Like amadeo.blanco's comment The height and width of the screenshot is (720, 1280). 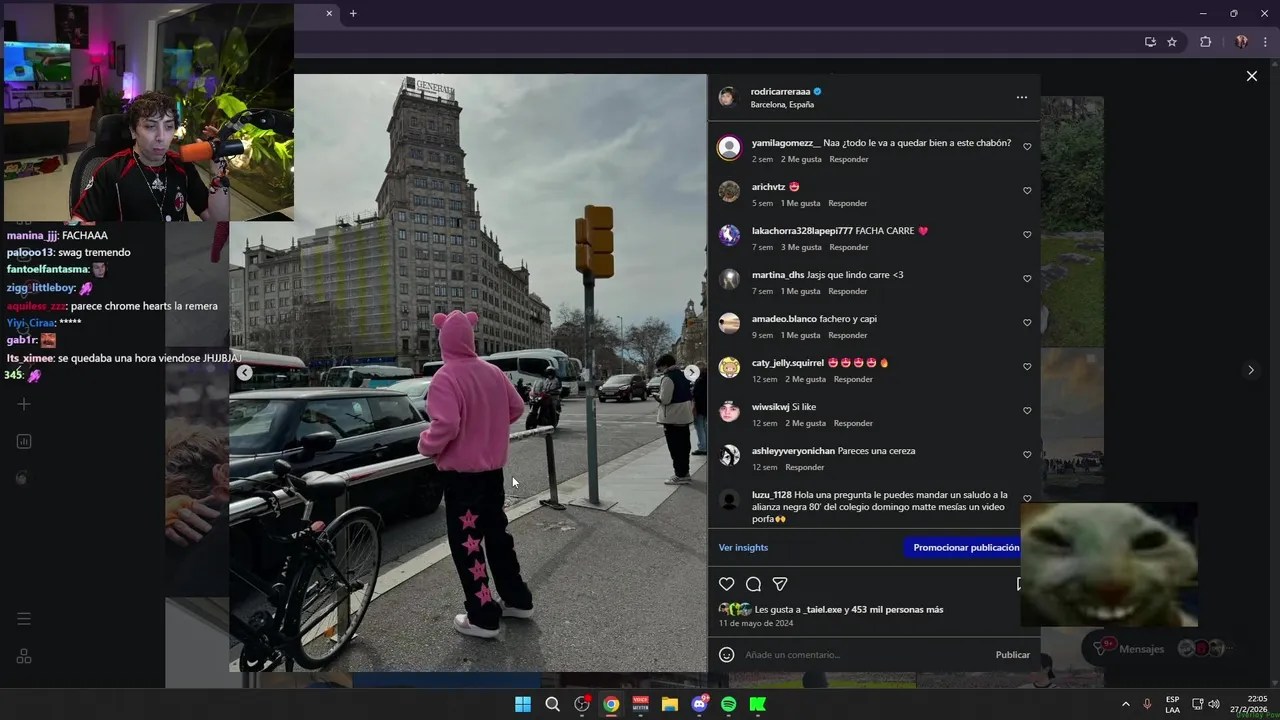point(1027,323)
